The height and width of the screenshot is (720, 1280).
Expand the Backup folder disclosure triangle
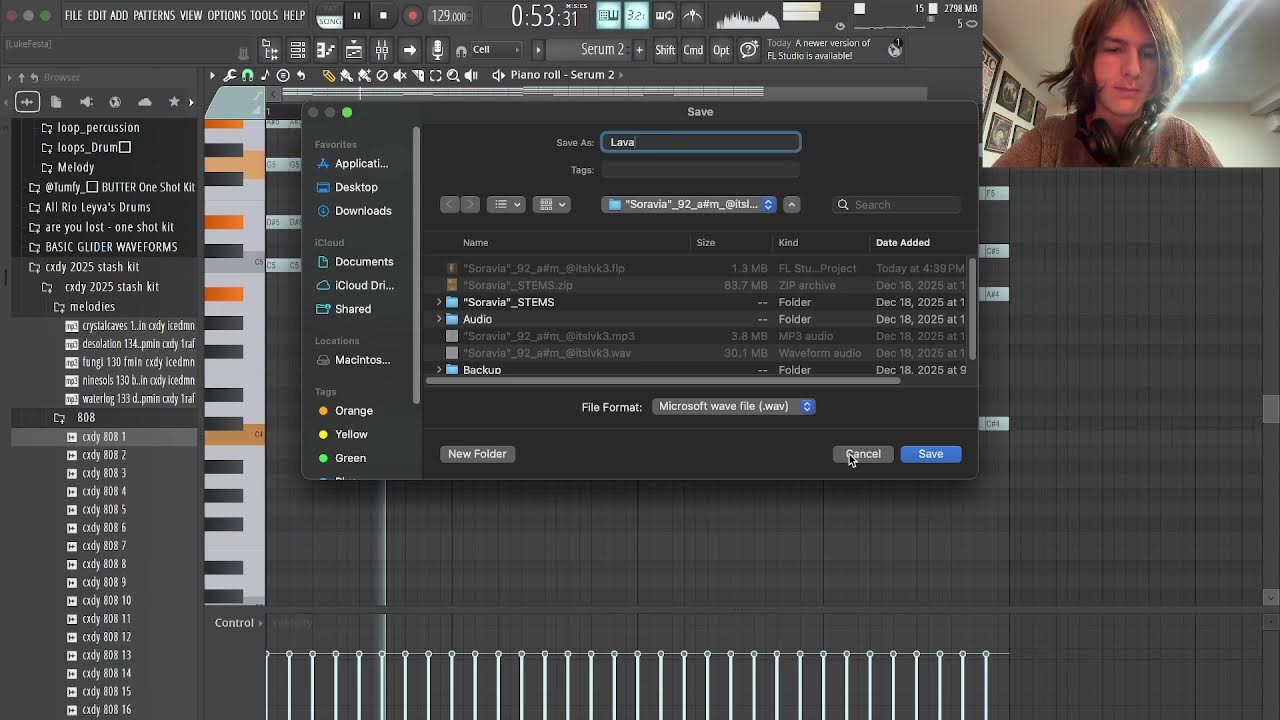point(439,370)
